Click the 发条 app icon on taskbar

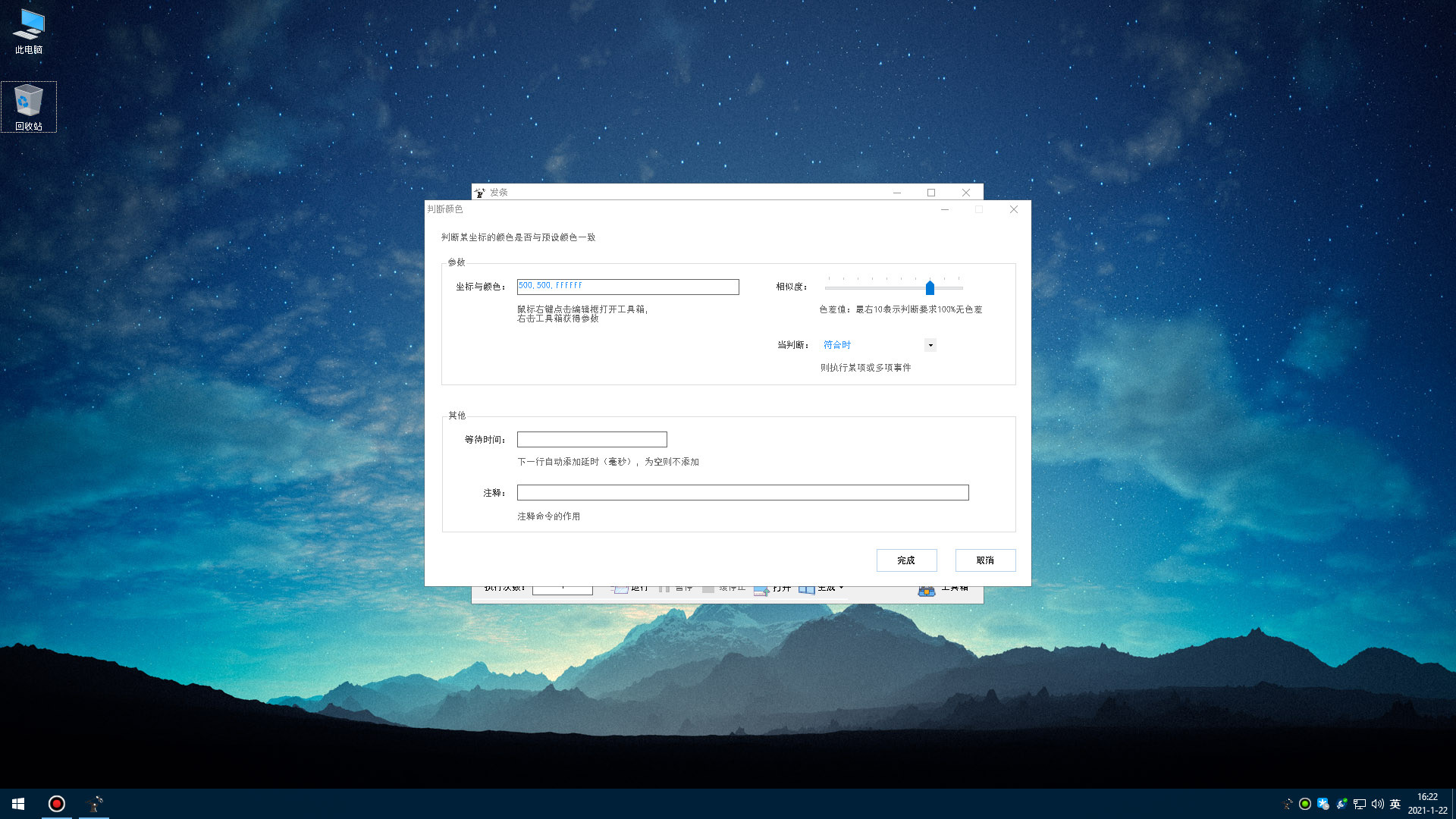(x=95, y=804)
